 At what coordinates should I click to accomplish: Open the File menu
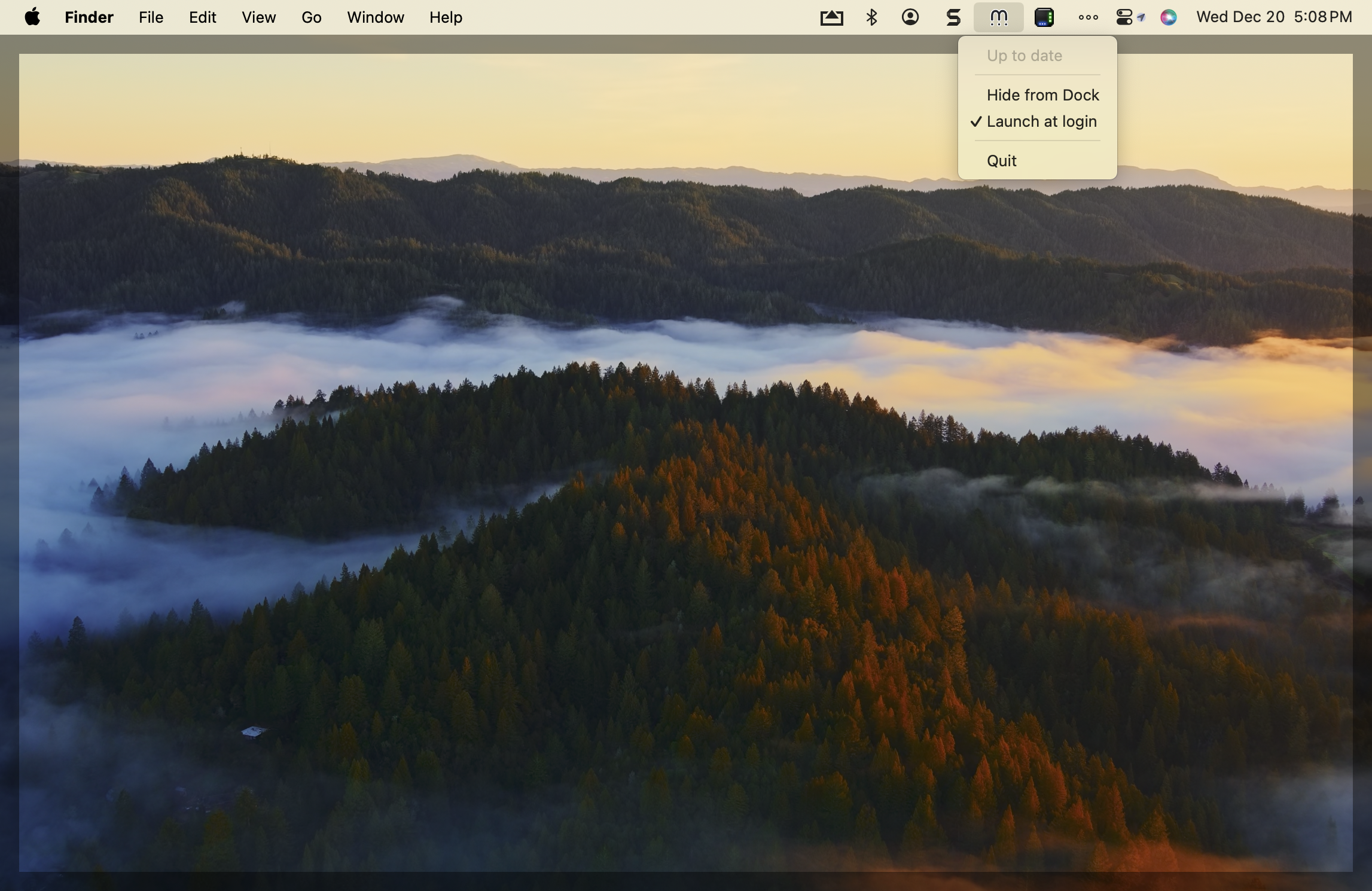[x=151, y=17]
